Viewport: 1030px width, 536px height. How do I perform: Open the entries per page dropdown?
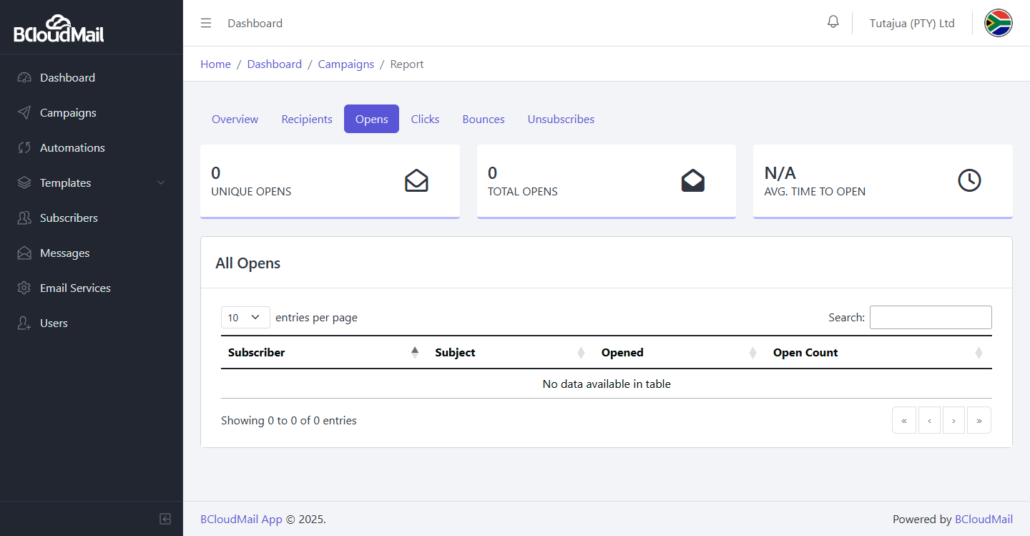click(x=245, y=317)
